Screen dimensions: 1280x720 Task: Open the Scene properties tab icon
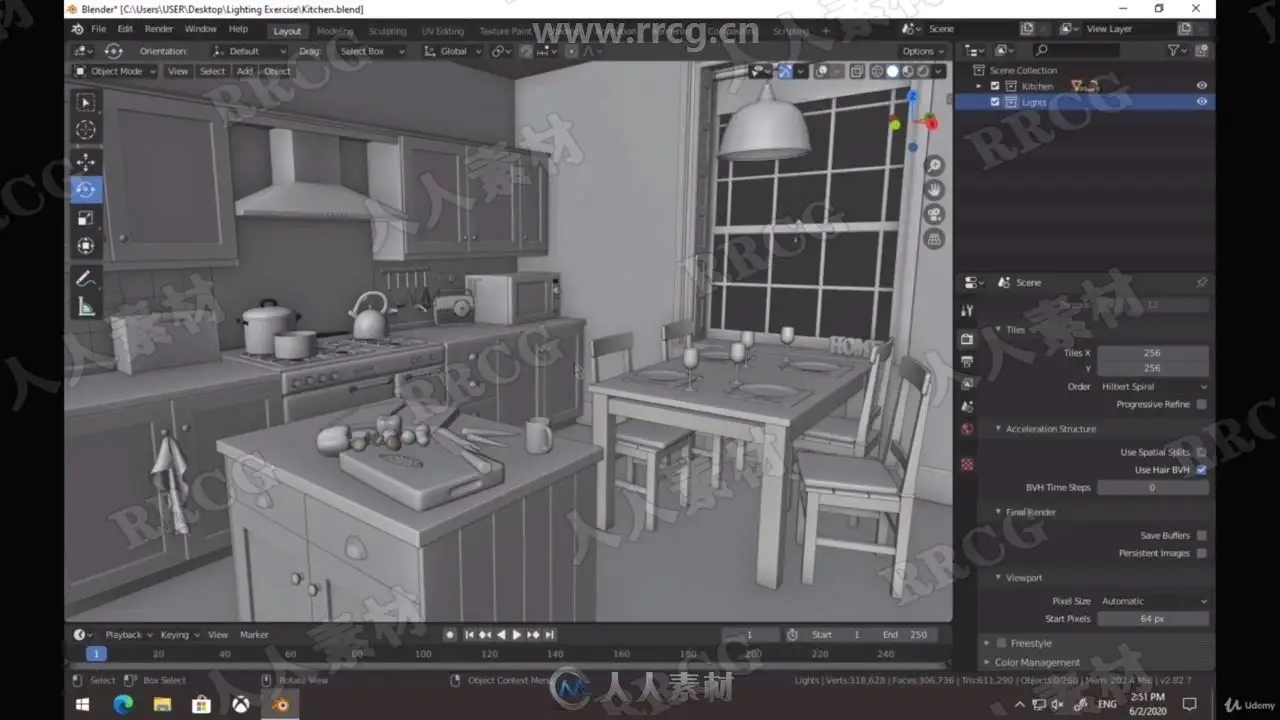pos(967,407)
